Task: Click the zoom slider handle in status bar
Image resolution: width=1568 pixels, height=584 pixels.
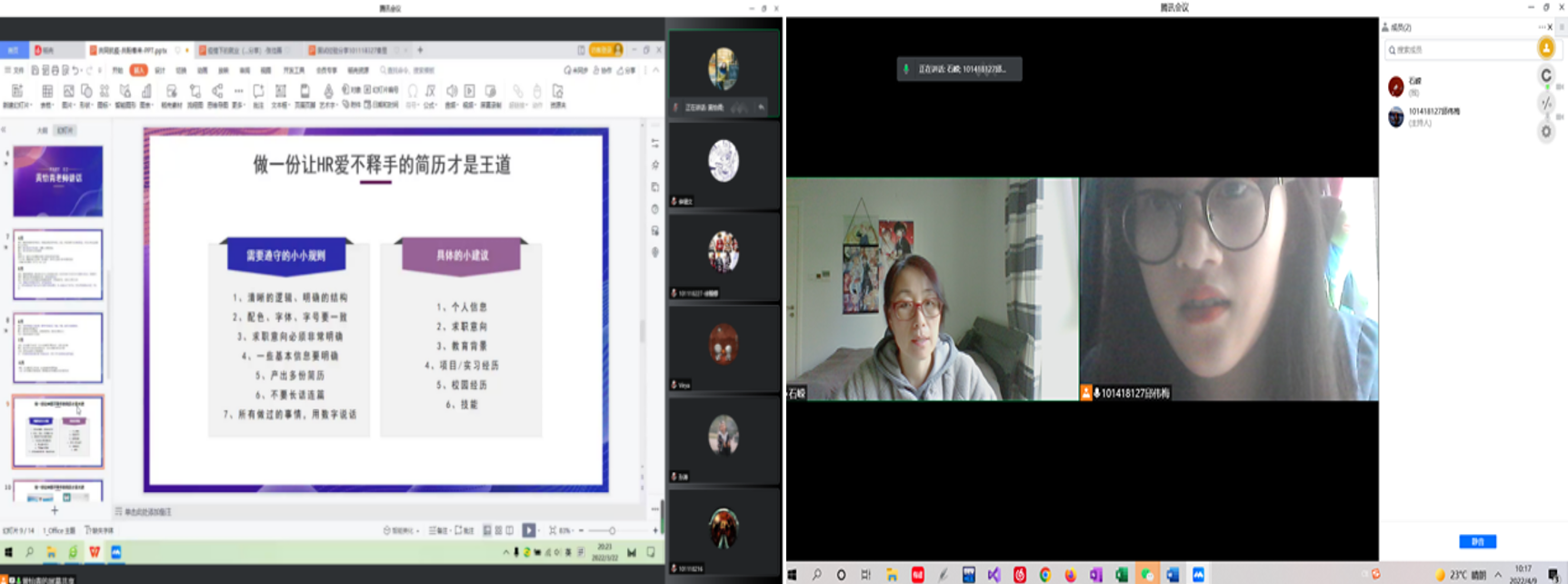Action: pyautogui.click(x=612, y=530)
